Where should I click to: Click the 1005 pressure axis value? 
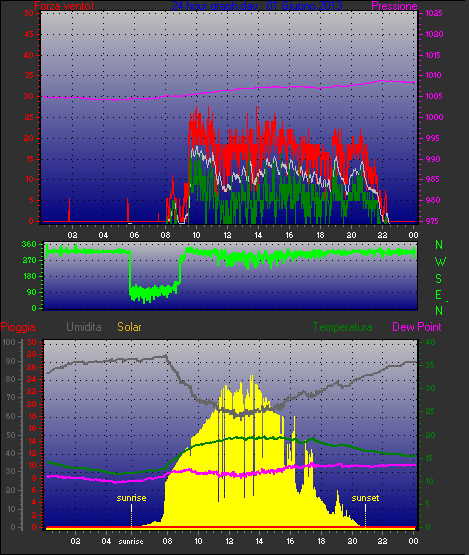(434, 96)
